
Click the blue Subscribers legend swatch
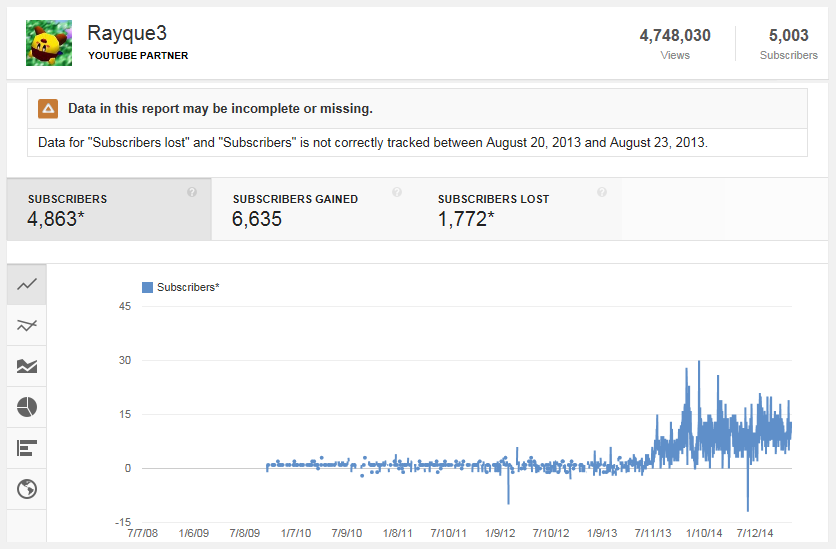(148, 287)
